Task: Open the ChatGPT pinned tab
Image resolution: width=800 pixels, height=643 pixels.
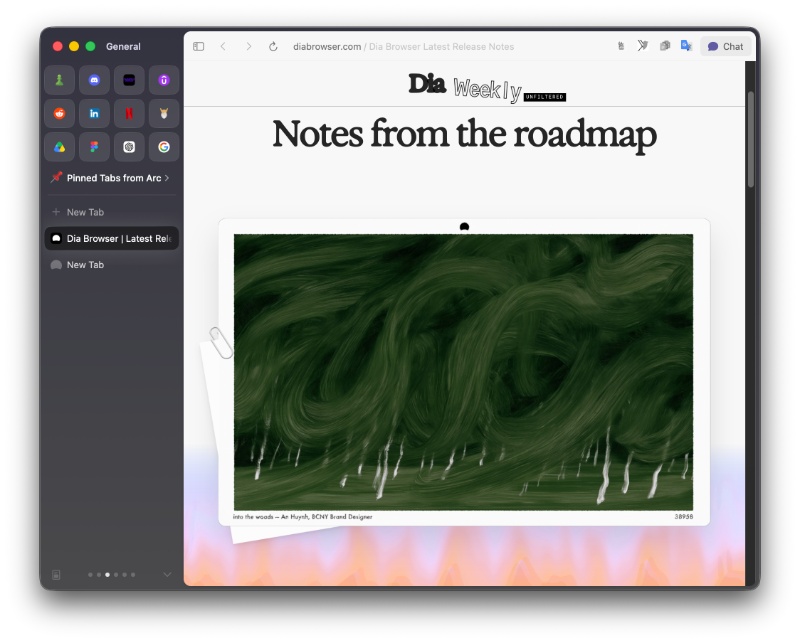Action: coord(129,147)
